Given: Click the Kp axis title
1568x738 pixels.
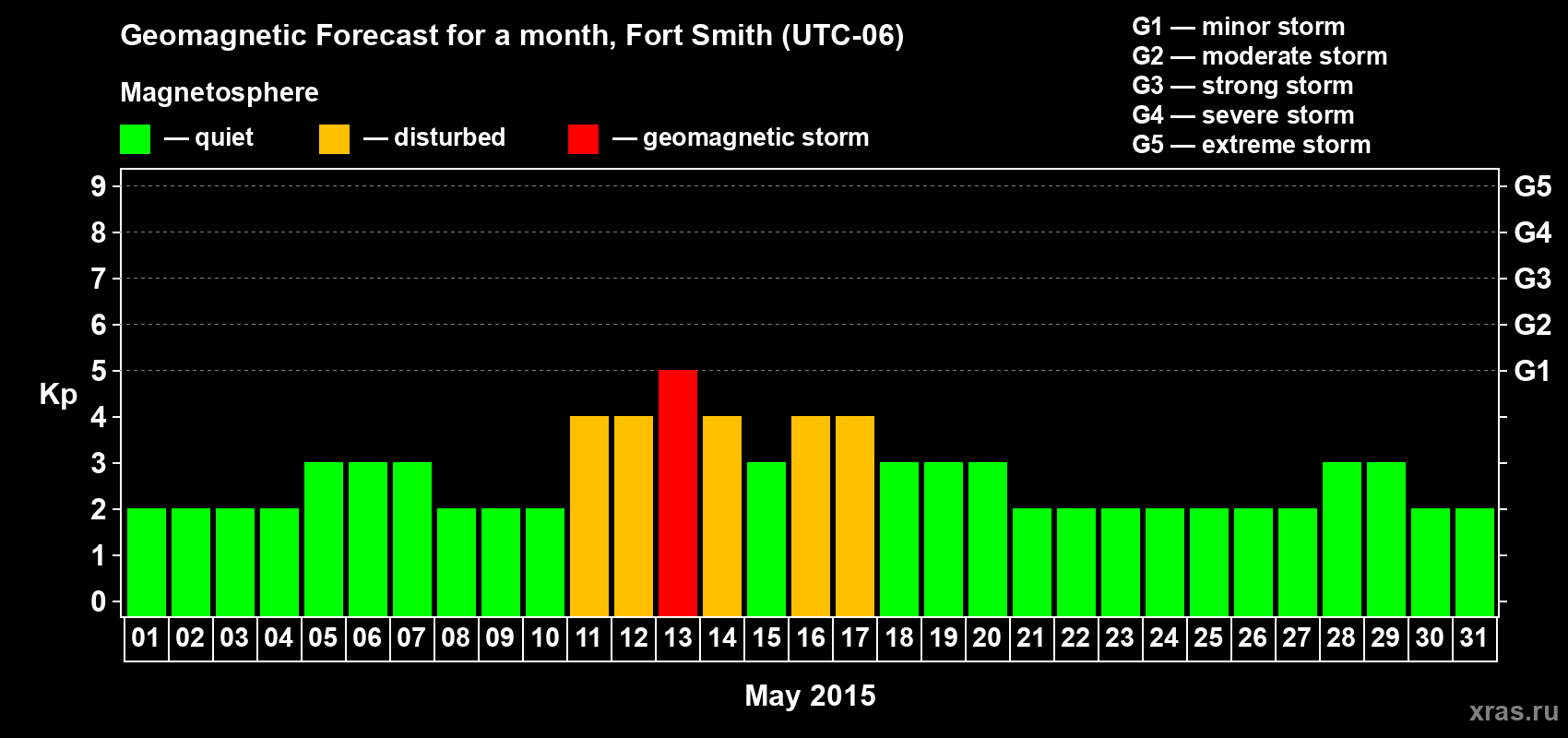Looking at the screenshot, I should point(58,395).
